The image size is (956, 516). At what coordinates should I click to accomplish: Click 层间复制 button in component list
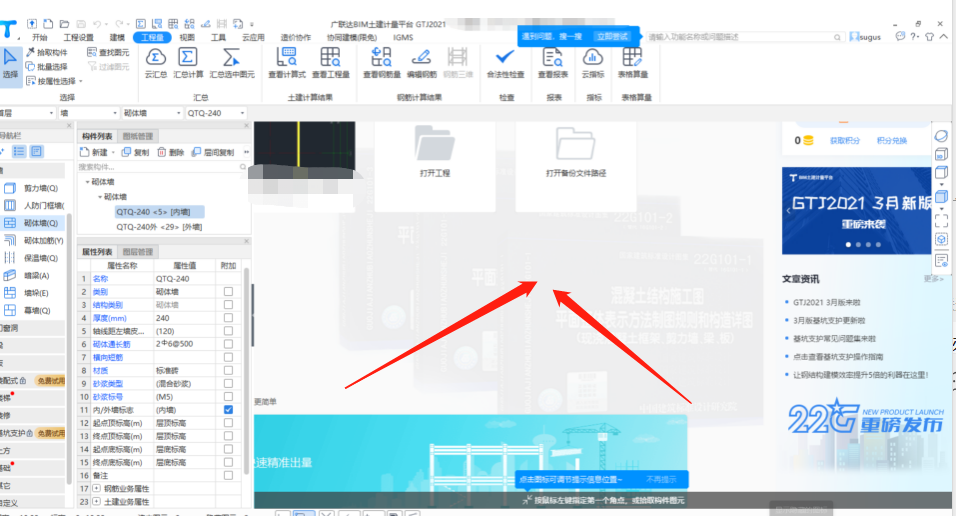tap(213, 152)
